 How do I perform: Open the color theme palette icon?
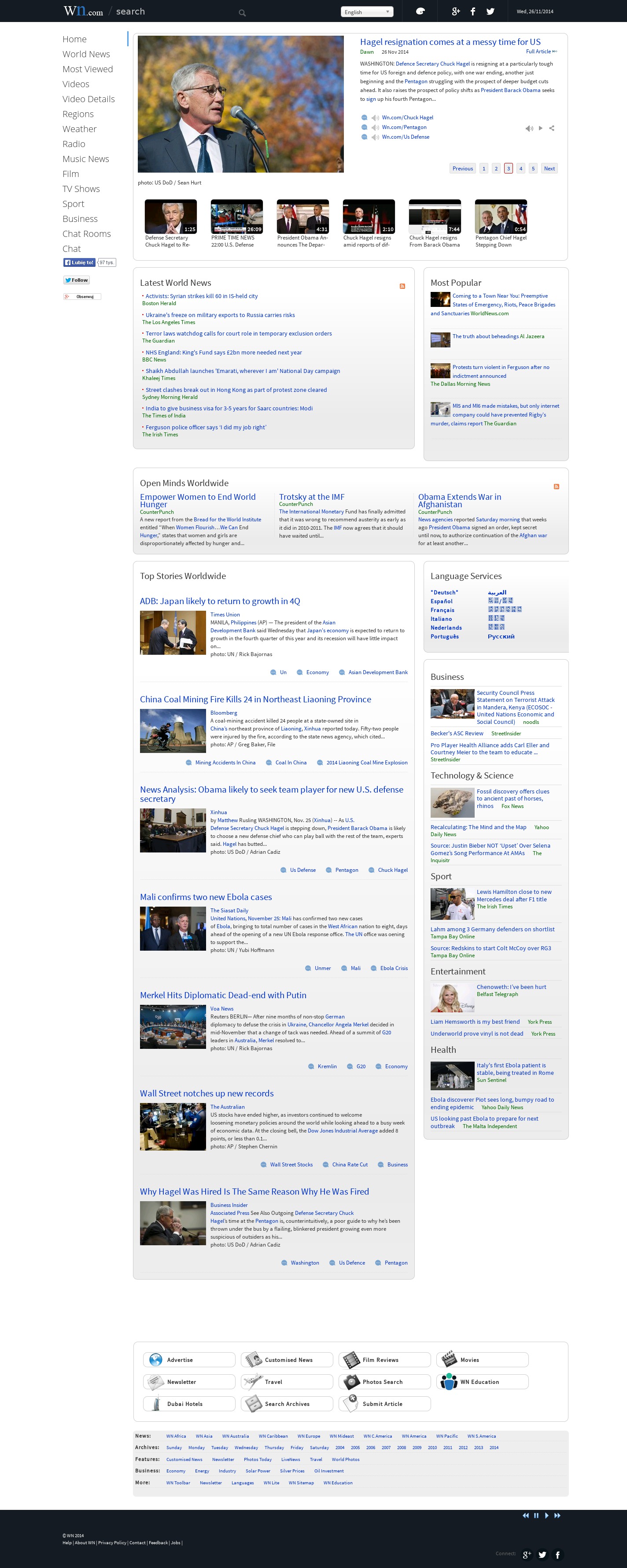coord(420,11)
